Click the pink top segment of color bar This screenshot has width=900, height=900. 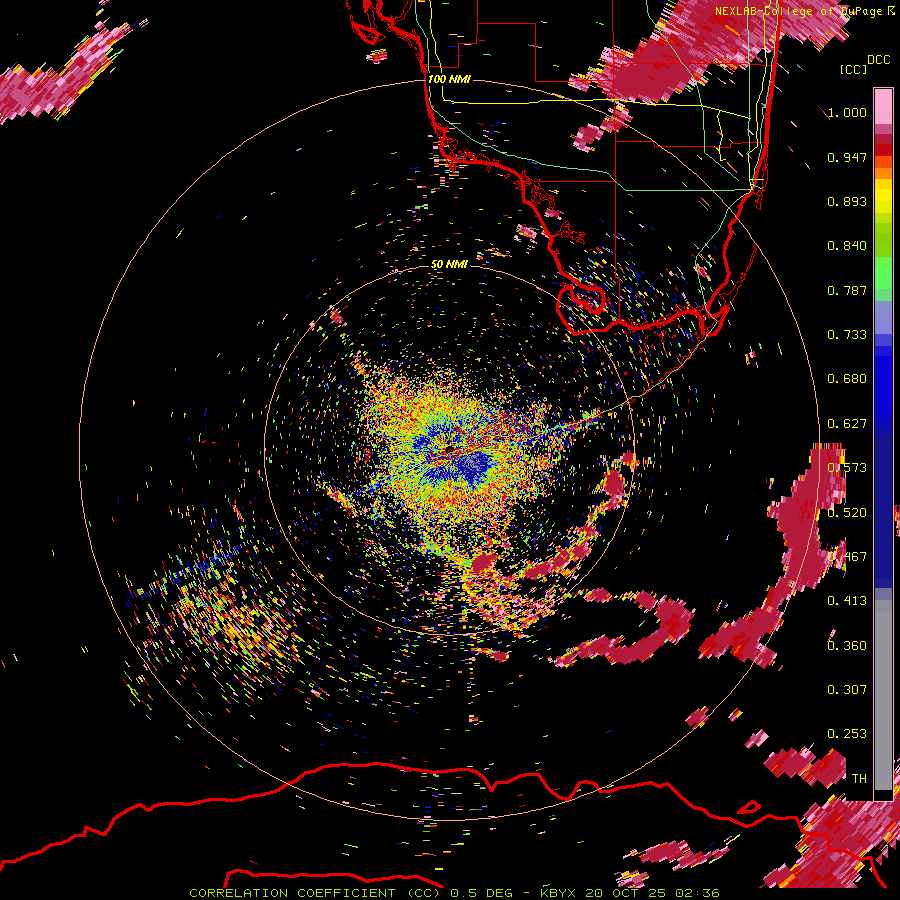click(883, 106)
